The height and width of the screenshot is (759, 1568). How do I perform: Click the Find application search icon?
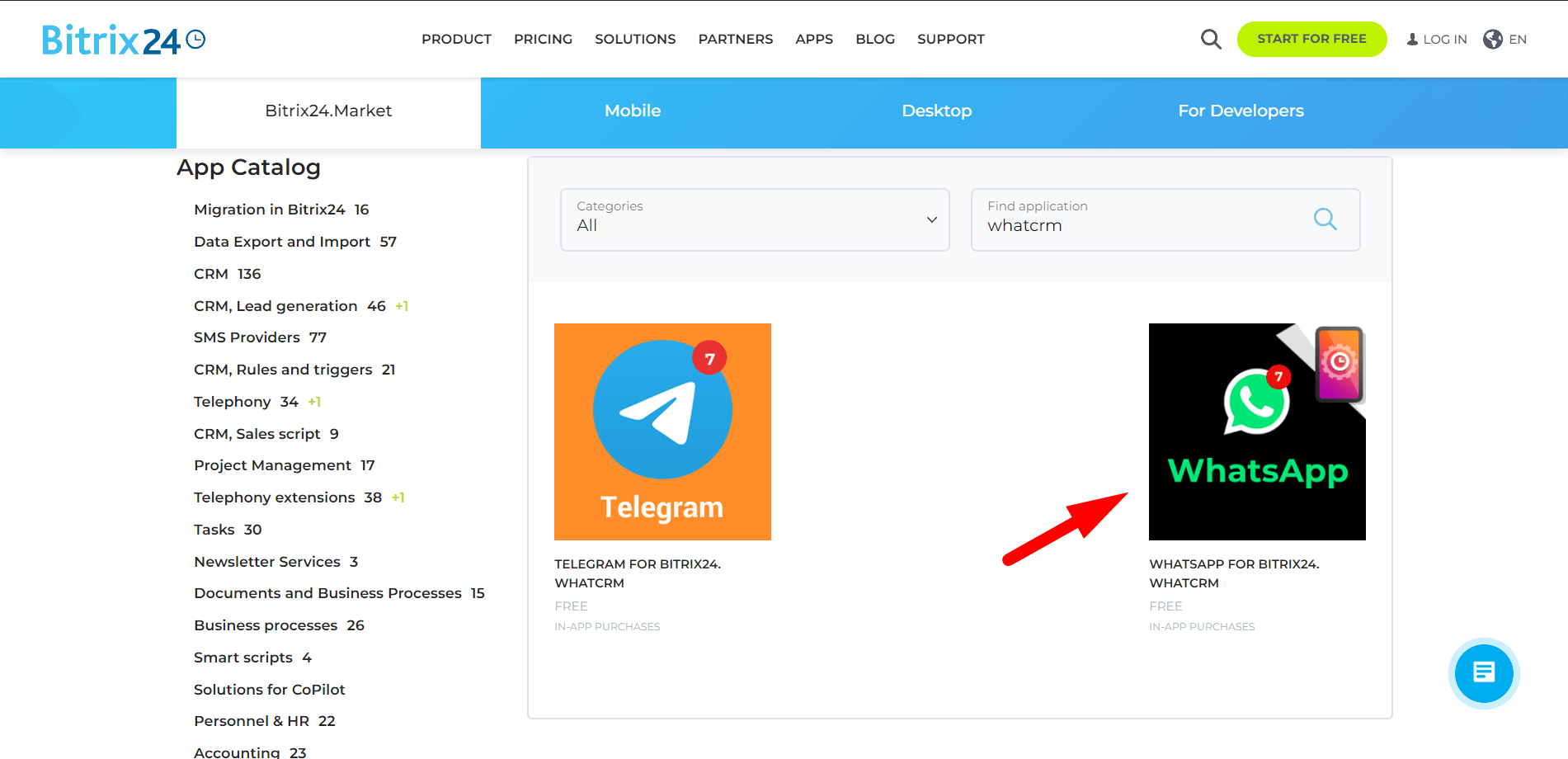point(1325,219)
